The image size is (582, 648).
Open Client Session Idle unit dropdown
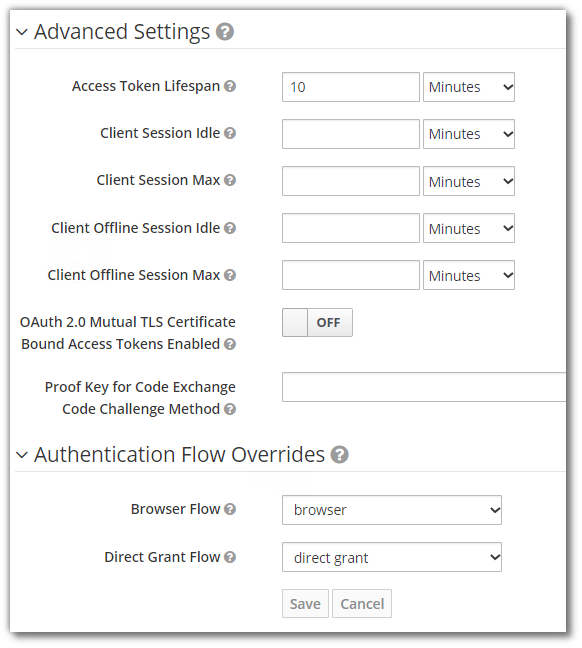469,134
